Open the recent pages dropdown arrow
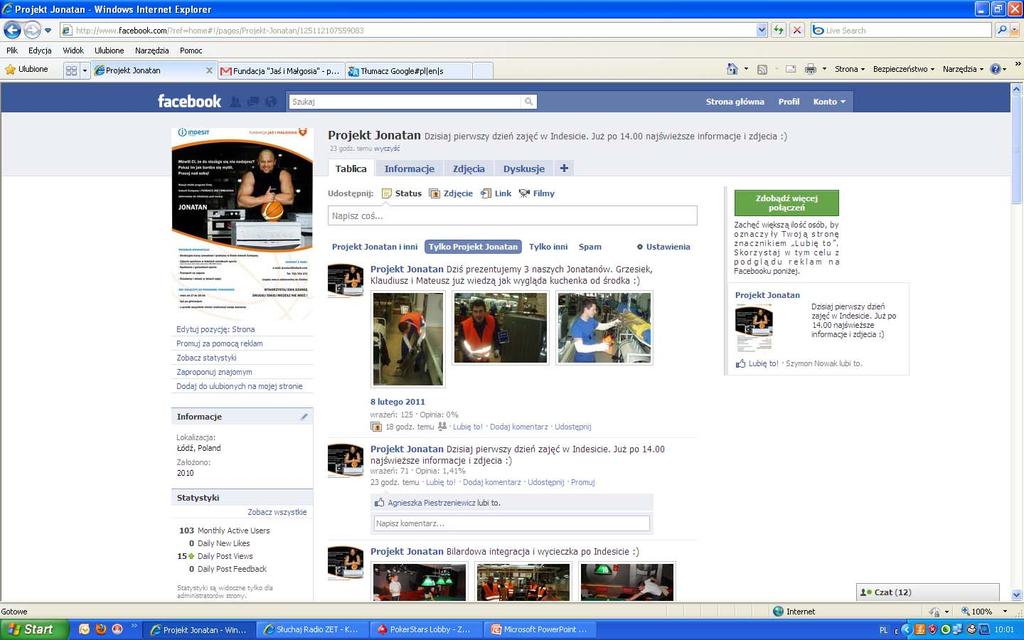This screenshot has height=640, width=1024. [x=48, y=31]
